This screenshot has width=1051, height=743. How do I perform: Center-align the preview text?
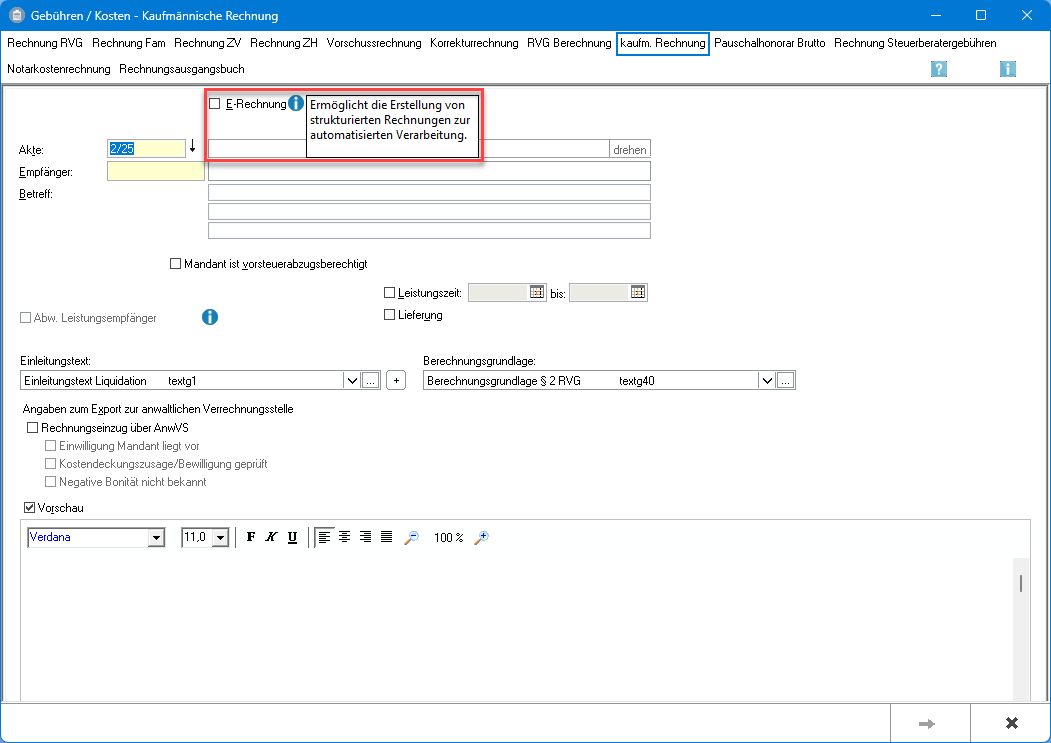(x=345, y=537)
